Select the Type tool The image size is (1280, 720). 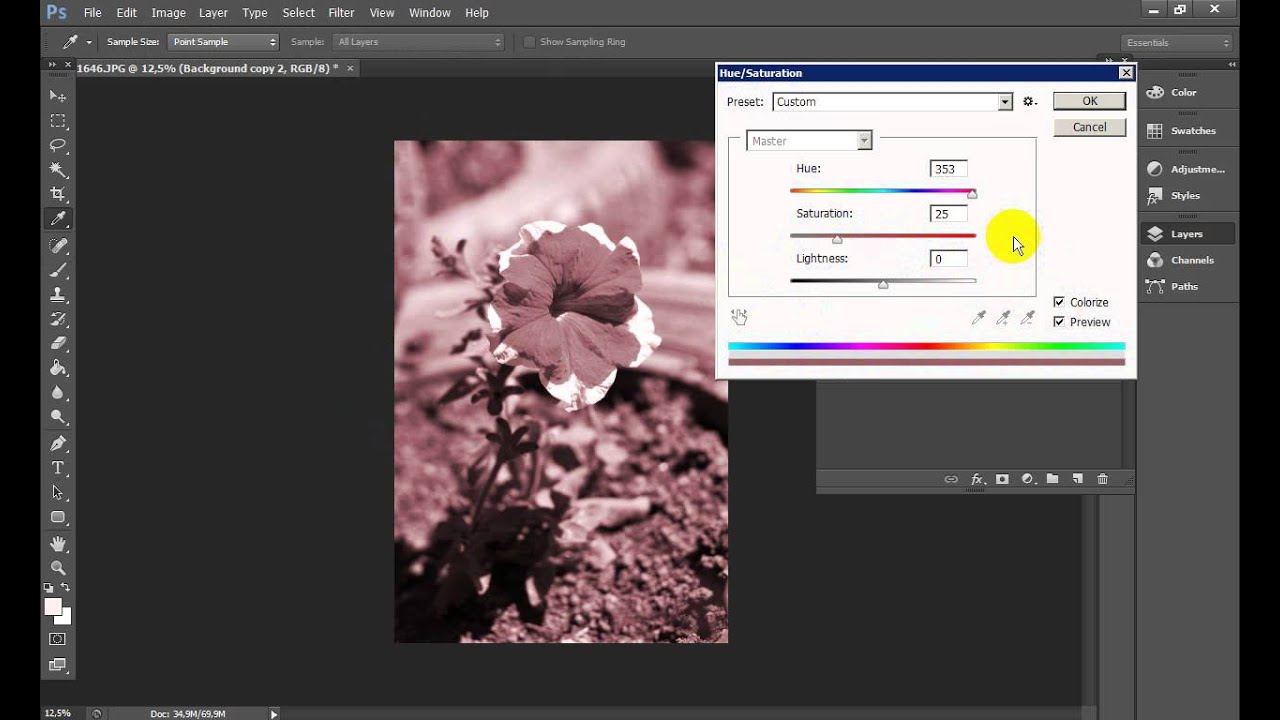coord(58,468)
